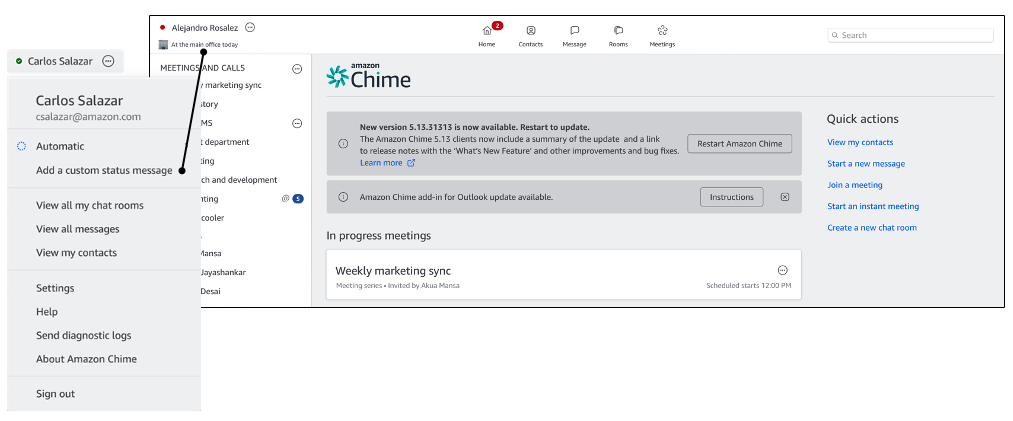
Task: Click Meetings and Calls section header
Action: pyautogui.click(x=202, y=68)
